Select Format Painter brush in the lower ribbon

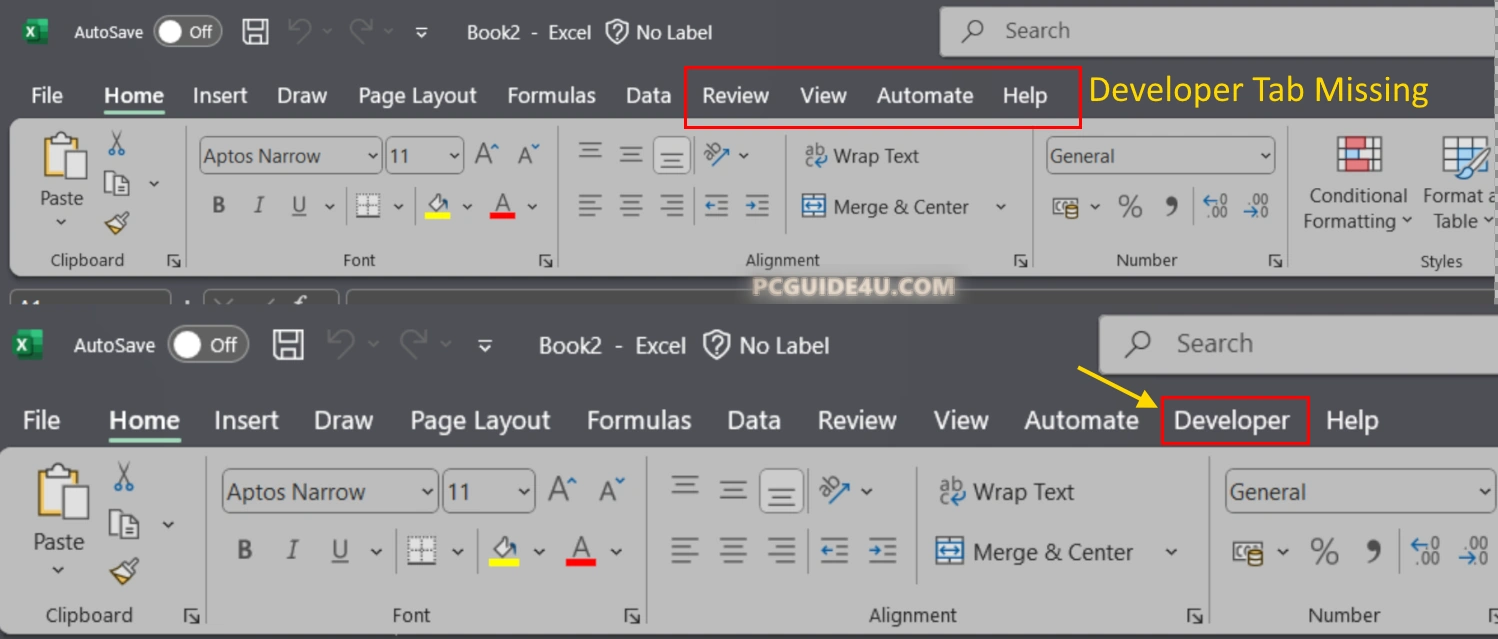(x=123, y=571)
